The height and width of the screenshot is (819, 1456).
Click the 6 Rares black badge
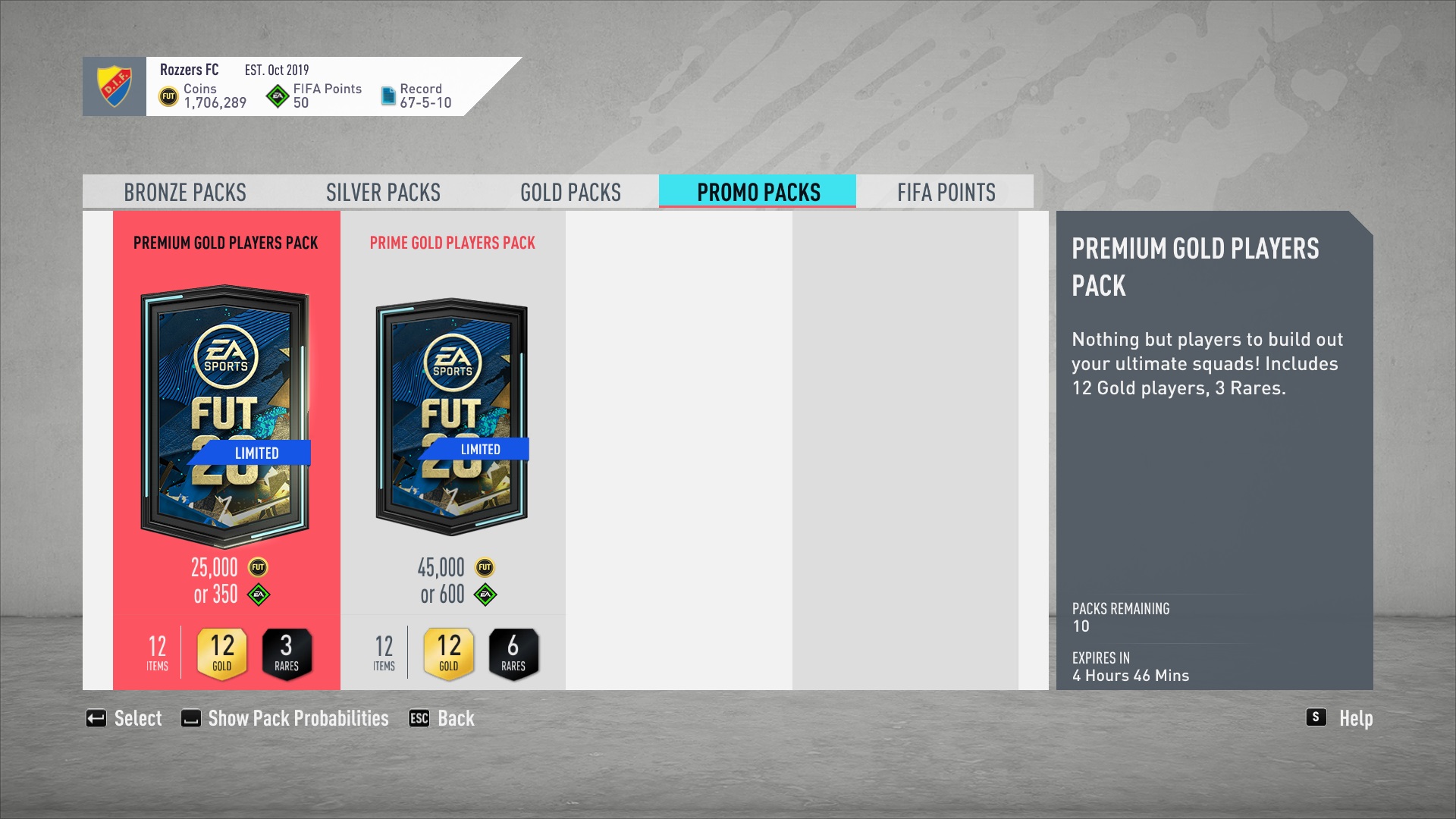513,654
